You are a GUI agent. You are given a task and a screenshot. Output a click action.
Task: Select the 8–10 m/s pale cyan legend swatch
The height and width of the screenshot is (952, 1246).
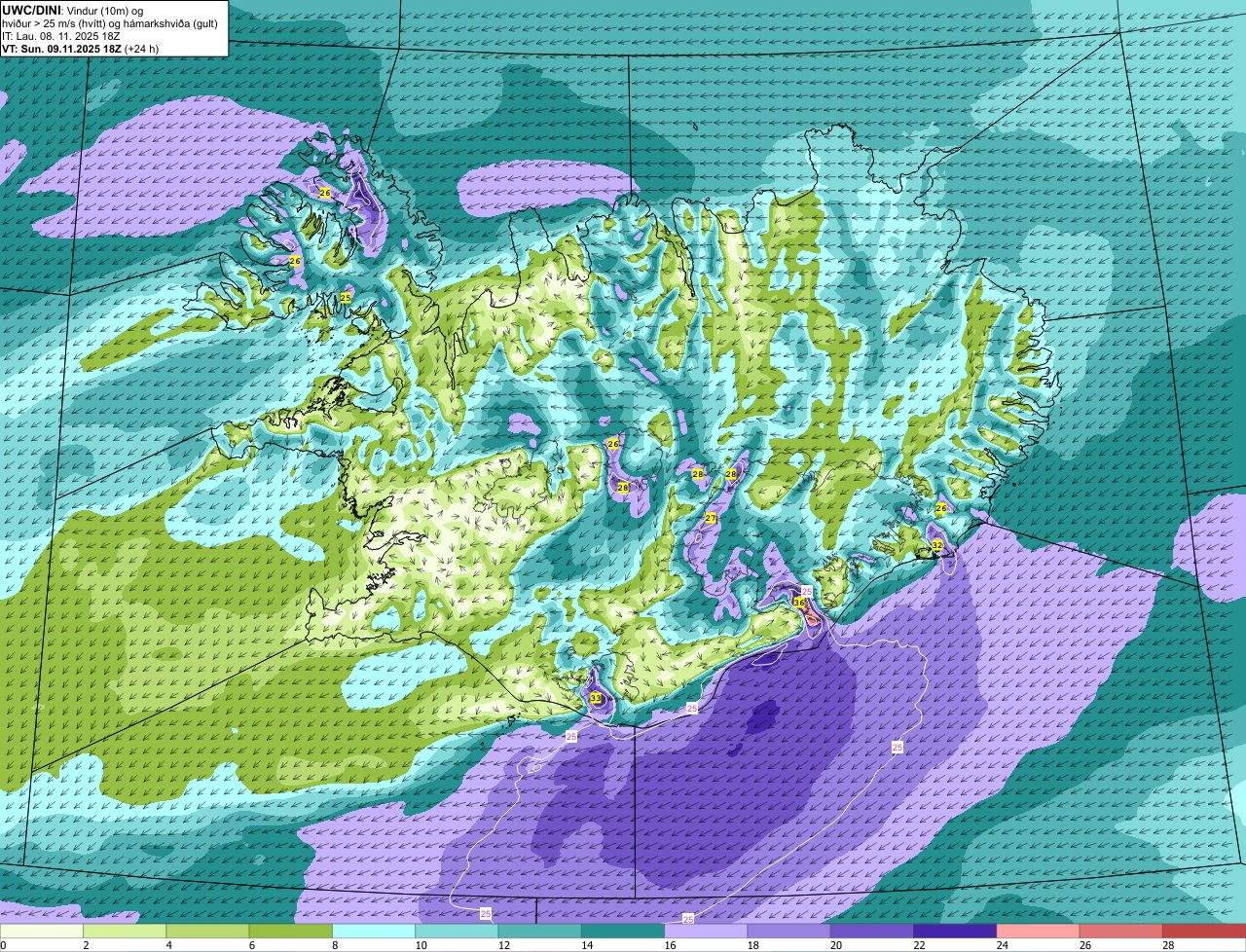[x=374, y=931]
